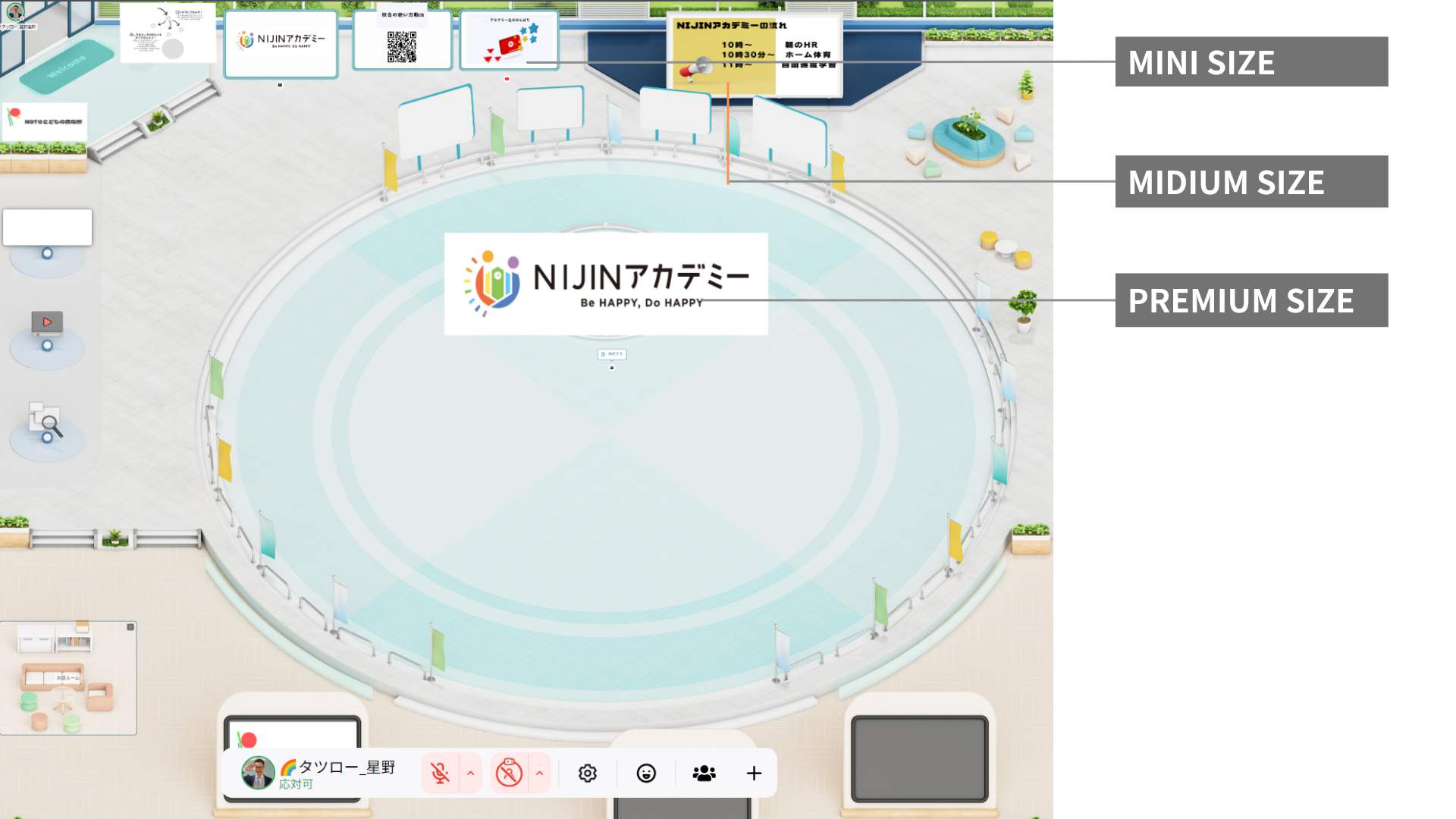Expand the camera options chevron
This screenshot has width=1456, height=819.
click(x=540, y=773)
